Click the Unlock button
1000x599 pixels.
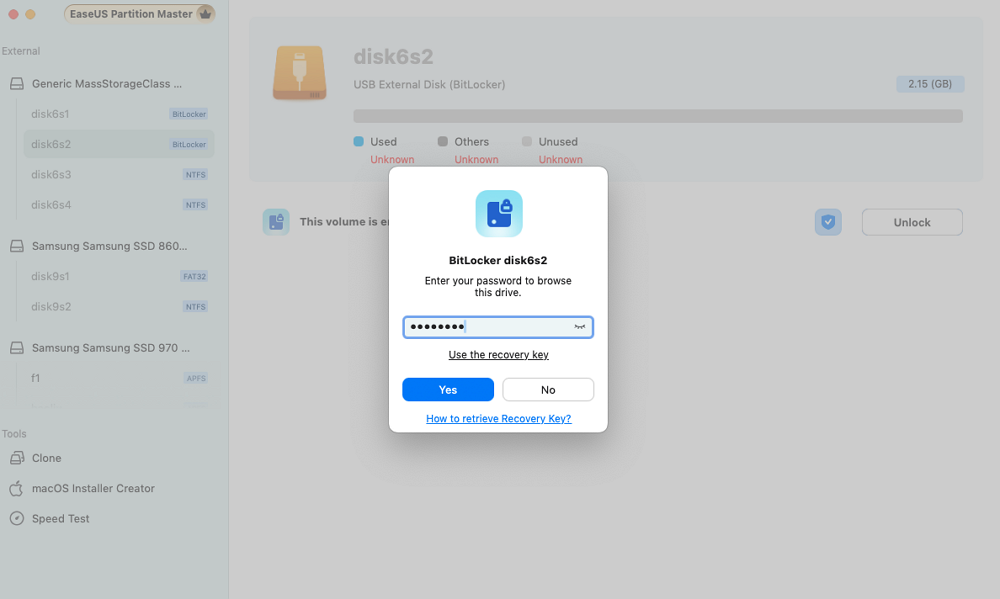tap(912, 222)
